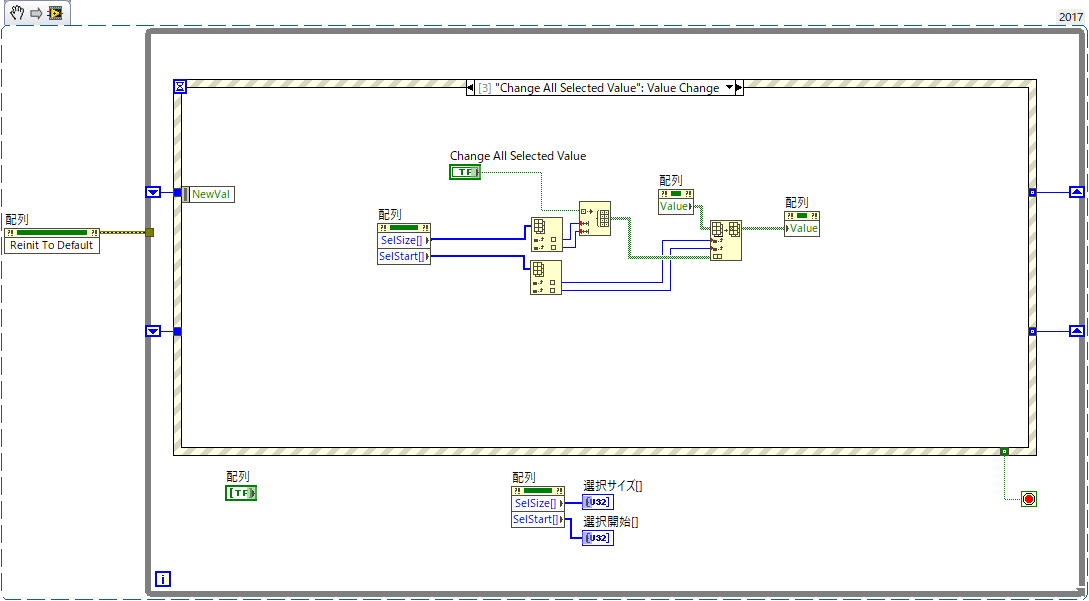Select the 選択開始[] U32 indicator terminal

(598, 538)
